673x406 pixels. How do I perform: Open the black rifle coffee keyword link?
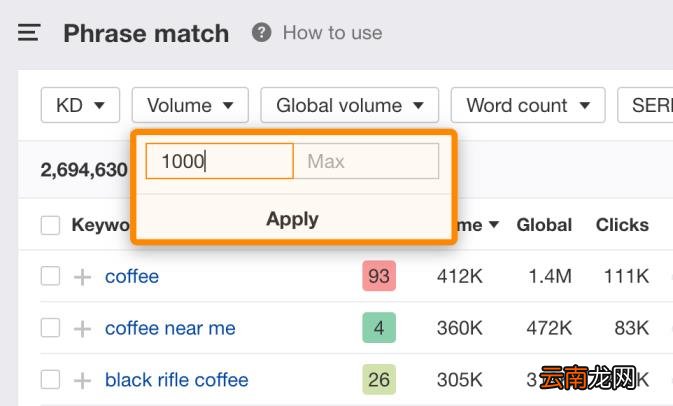tap(176, 380)
